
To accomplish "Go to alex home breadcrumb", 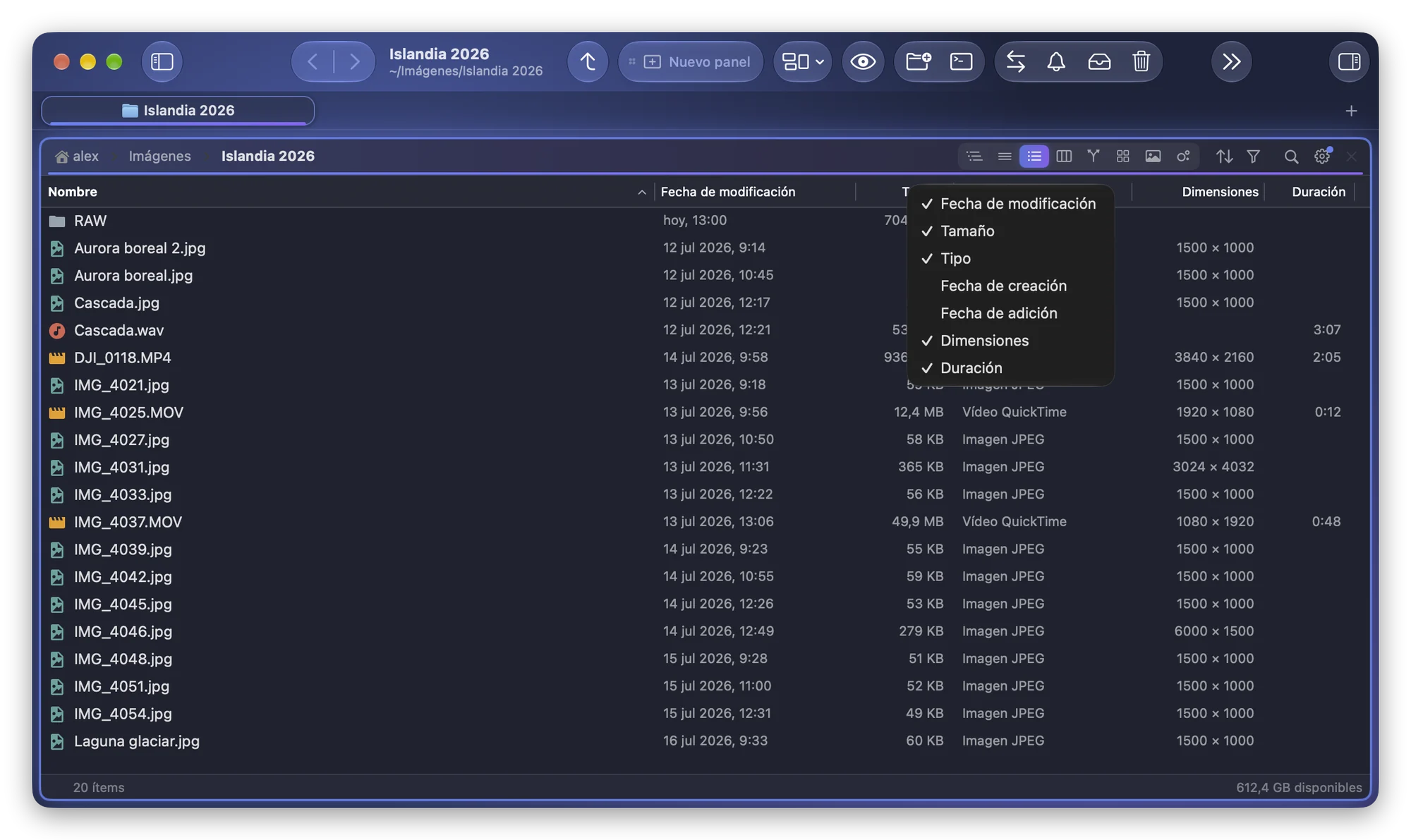I will tap(77, 156).
